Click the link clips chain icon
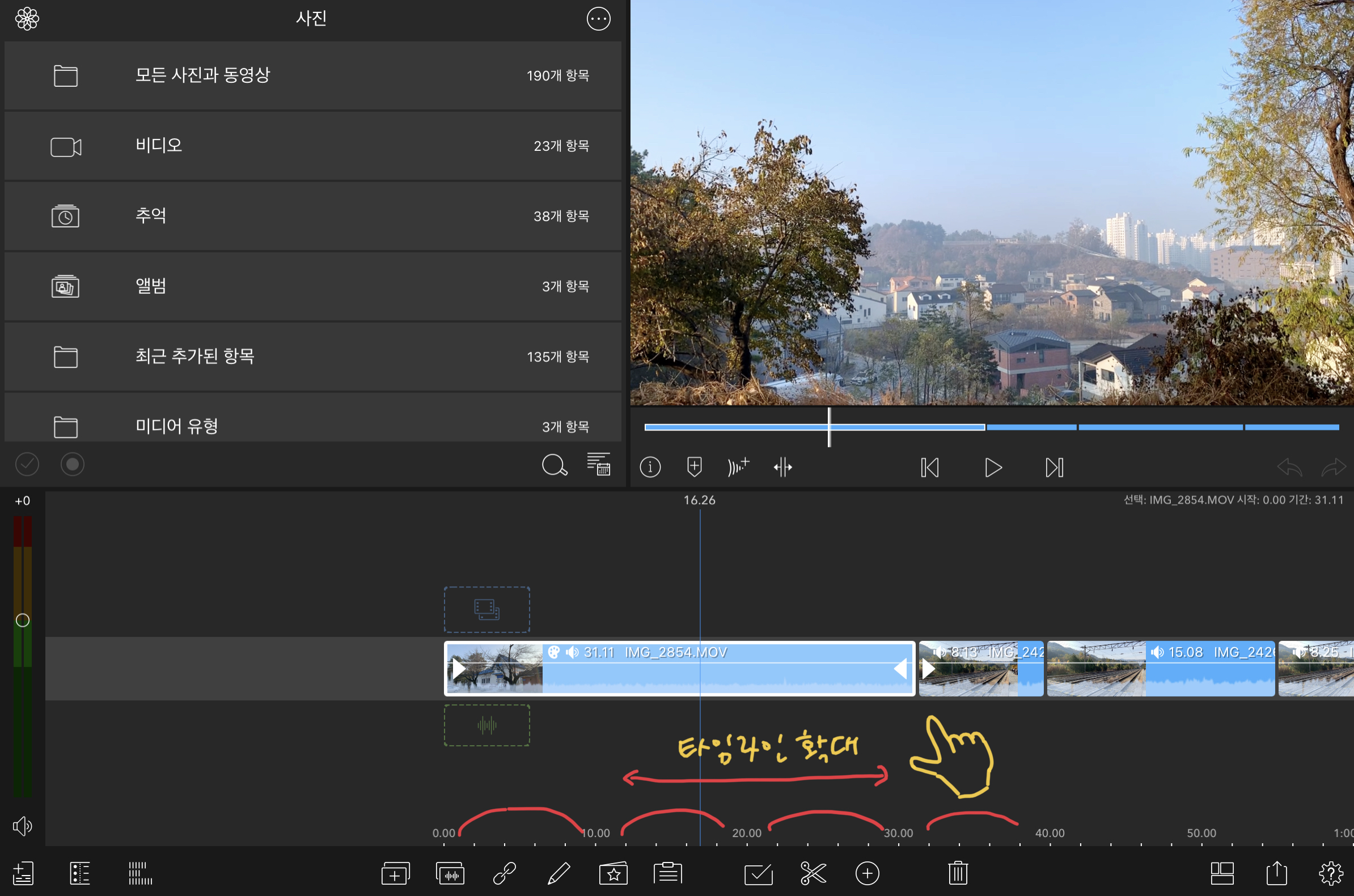The height and width of the screenshot is (896, 1354). [505, 873]
